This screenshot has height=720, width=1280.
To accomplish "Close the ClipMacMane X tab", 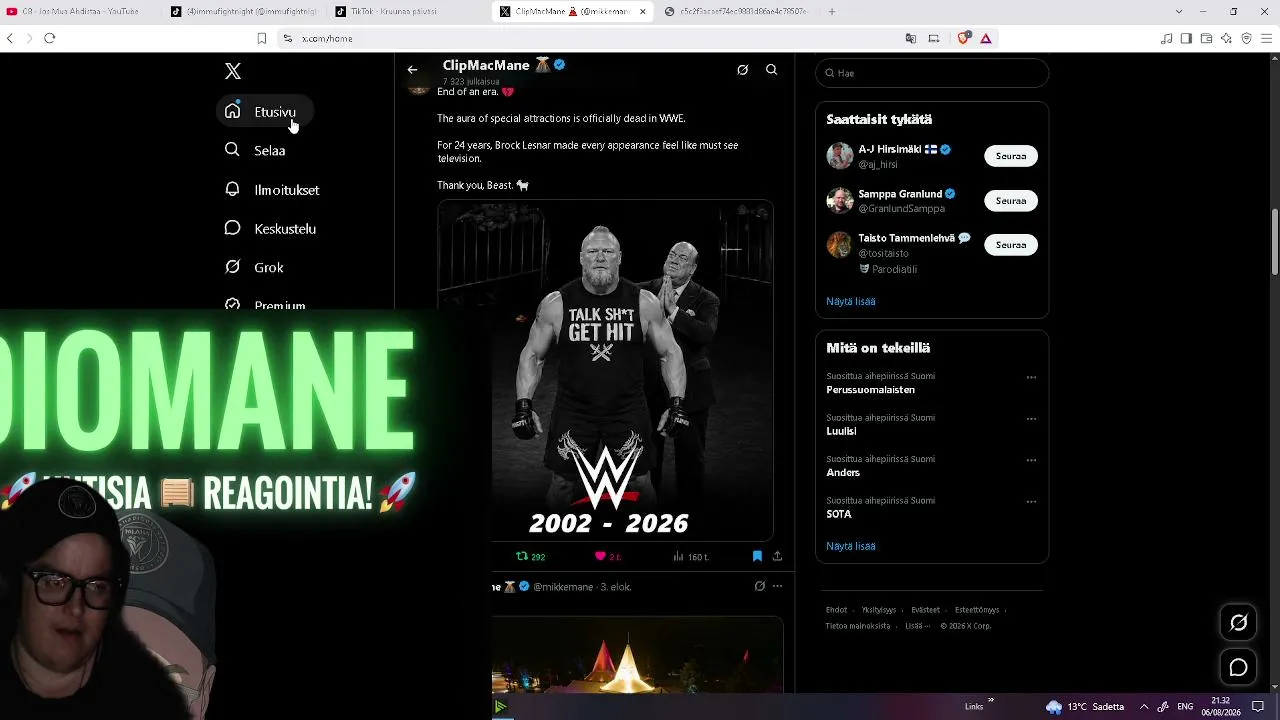I will (x=642, y=12).
